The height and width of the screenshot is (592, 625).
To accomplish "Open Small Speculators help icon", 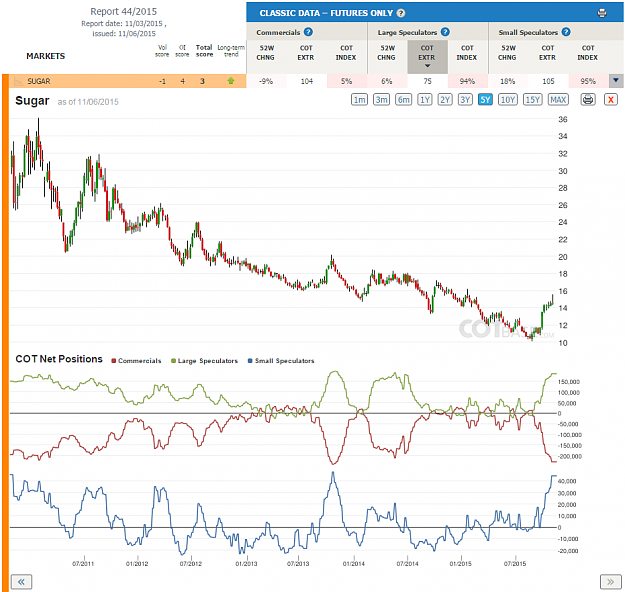I will [566, 32].
